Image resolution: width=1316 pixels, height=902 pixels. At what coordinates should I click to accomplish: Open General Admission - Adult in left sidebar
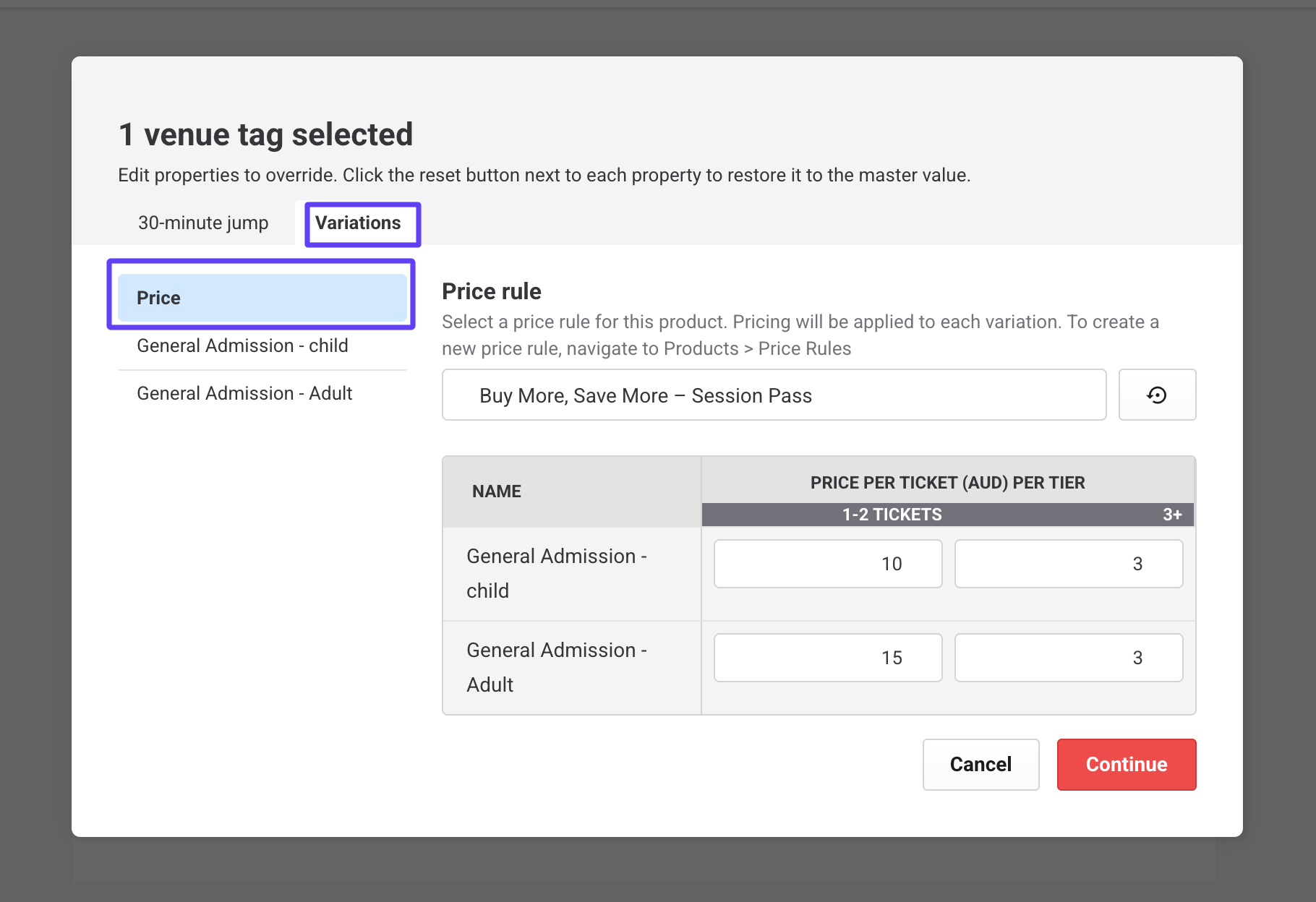click(244, 393)
